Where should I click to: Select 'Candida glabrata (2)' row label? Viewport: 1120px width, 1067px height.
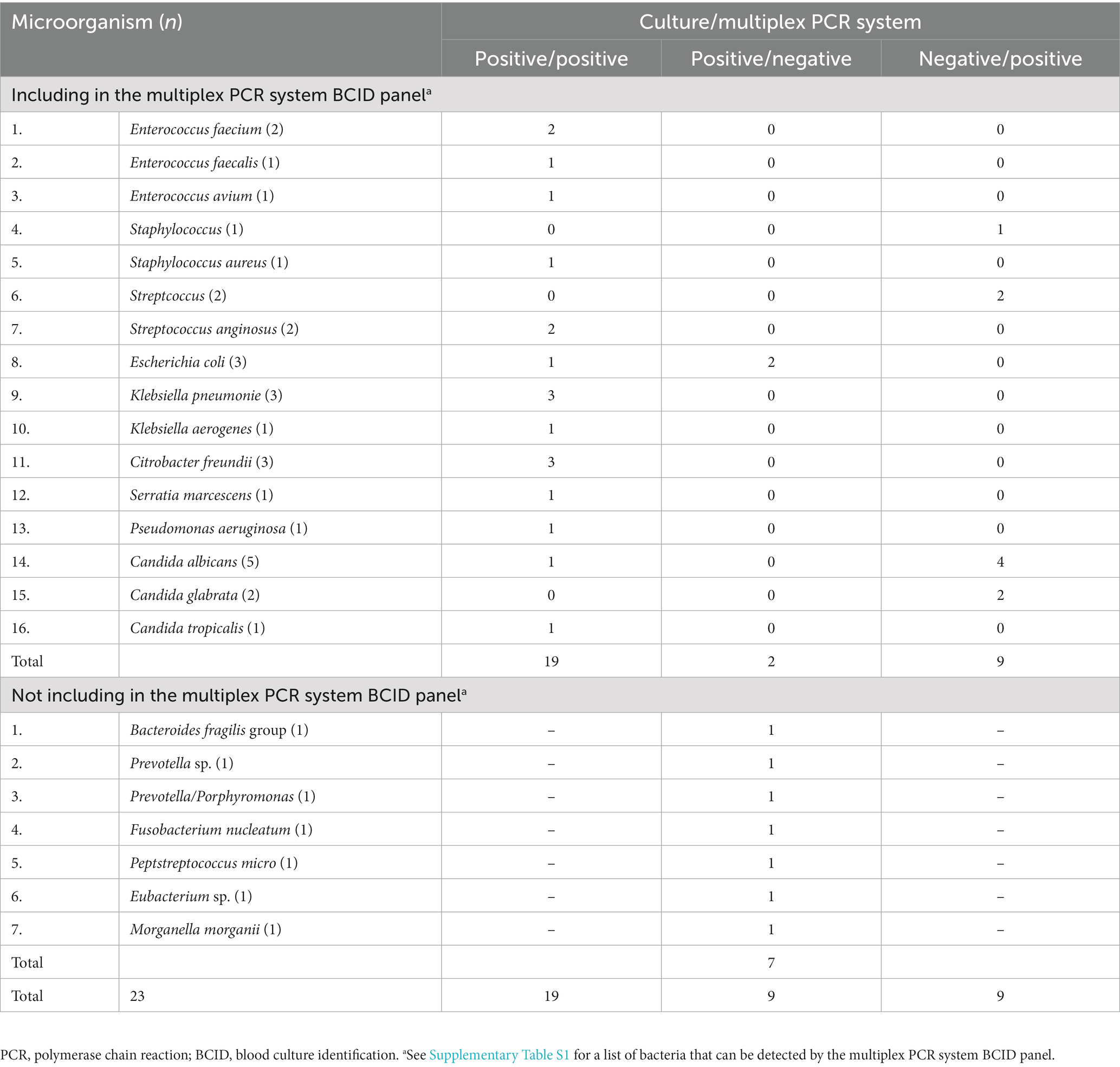(x=195, y=596)
